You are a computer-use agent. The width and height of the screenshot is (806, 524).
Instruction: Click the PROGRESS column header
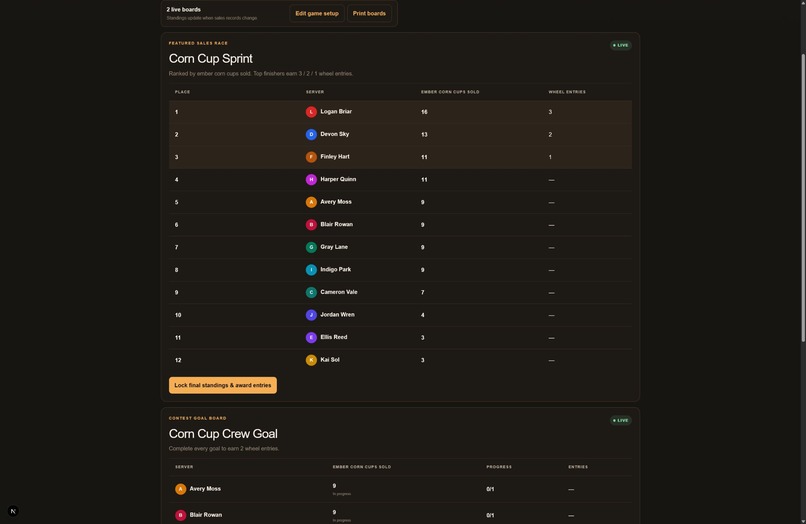click(499, 467)
